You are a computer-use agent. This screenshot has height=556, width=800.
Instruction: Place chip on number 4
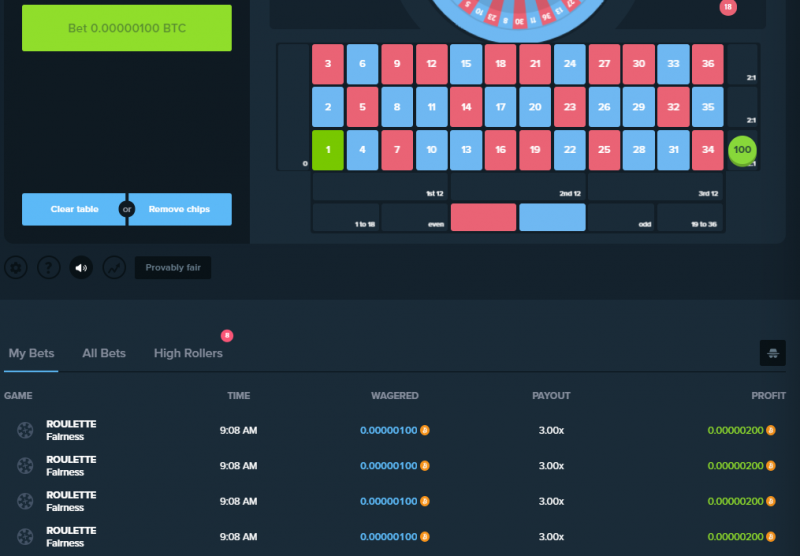tap(362, 150)
